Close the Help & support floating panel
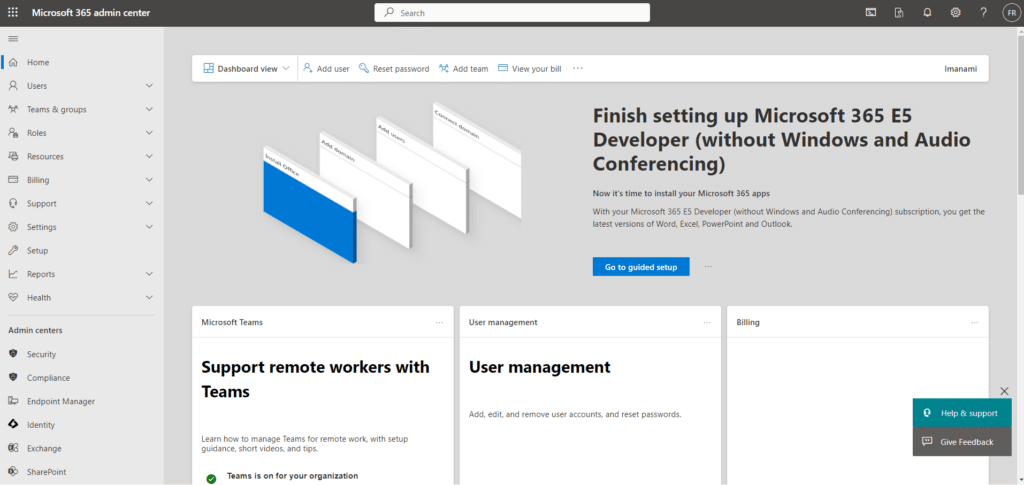The image size is (1024, 485). pos(1004,391)
